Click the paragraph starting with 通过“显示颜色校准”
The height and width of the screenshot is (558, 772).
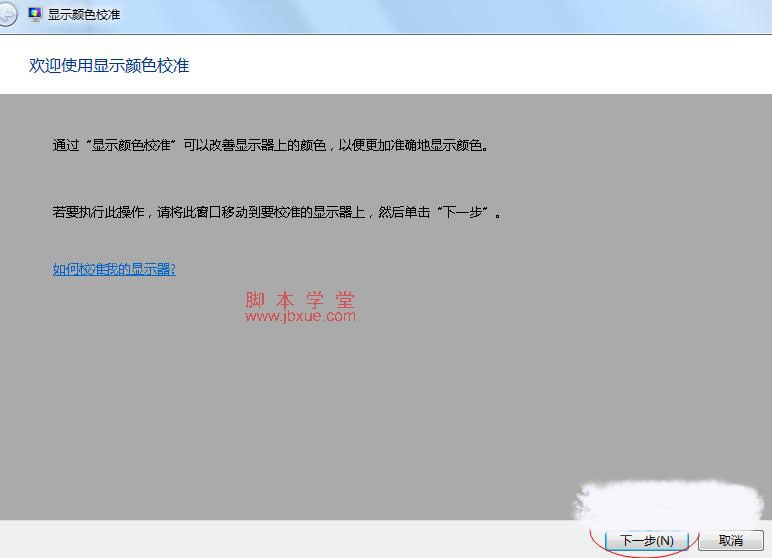(270, 145)
